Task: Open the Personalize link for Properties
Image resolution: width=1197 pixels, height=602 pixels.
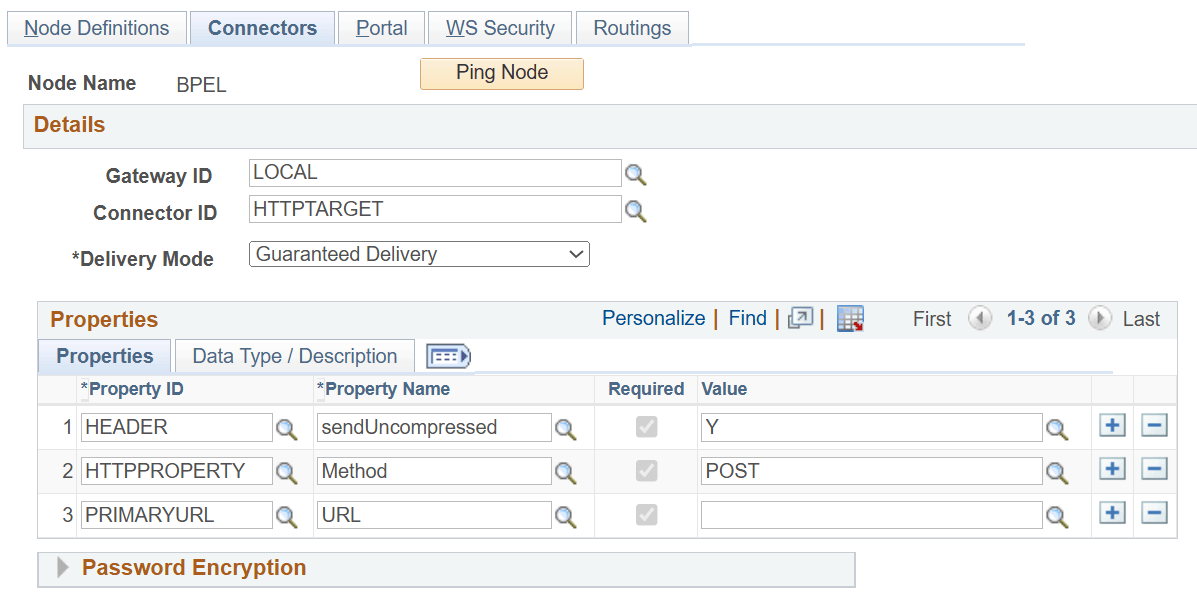Action: pyautogui.click(x=653, y=318)
